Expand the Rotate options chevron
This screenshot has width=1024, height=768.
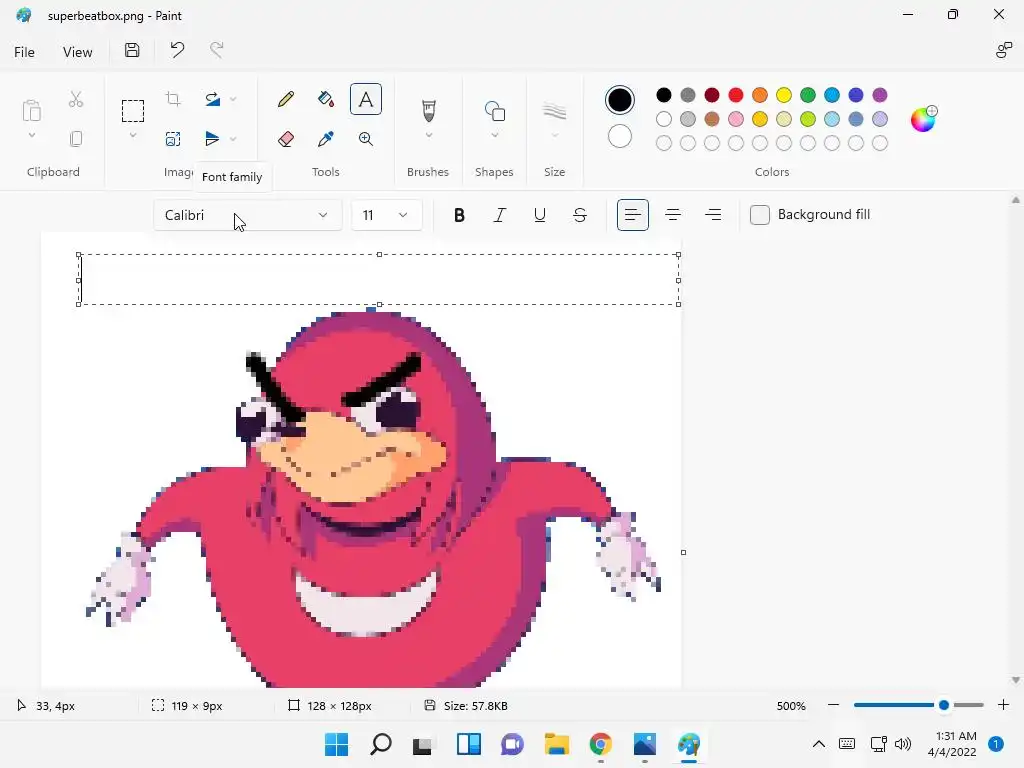(x=233, y=99)
